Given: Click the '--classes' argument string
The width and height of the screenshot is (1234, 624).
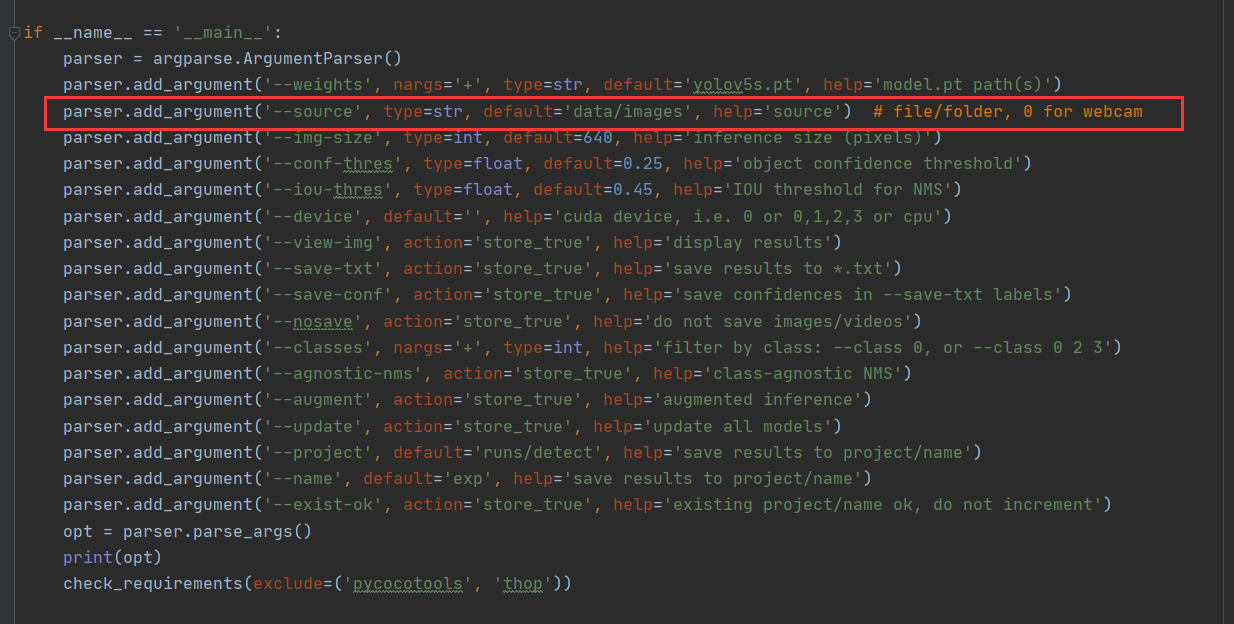Looking at the screenshot, I should click(318, 347).
